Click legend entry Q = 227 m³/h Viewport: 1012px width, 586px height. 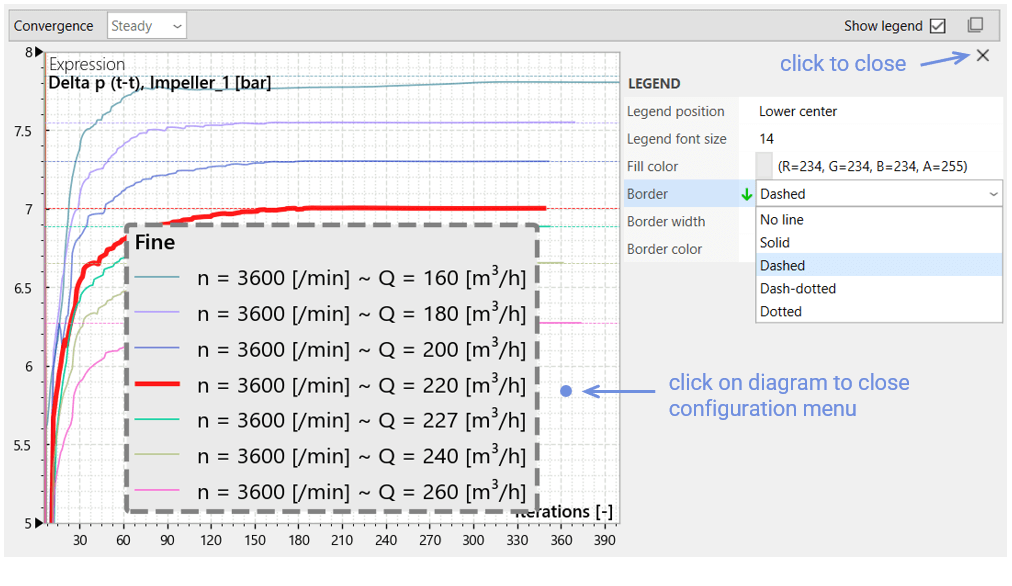tap(330, 420)
